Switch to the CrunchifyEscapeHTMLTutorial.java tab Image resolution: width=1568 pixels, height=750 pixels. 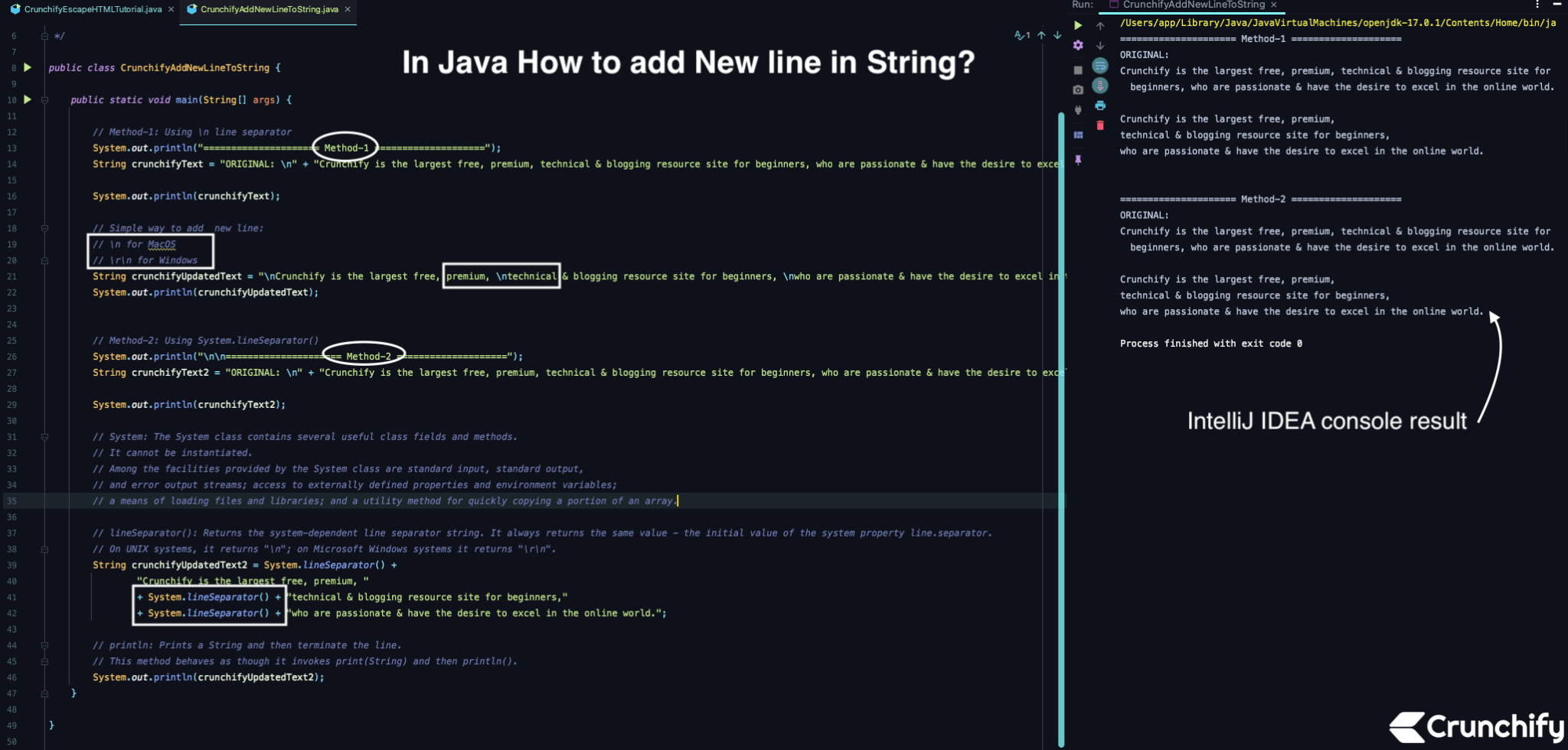click(90, 10)
